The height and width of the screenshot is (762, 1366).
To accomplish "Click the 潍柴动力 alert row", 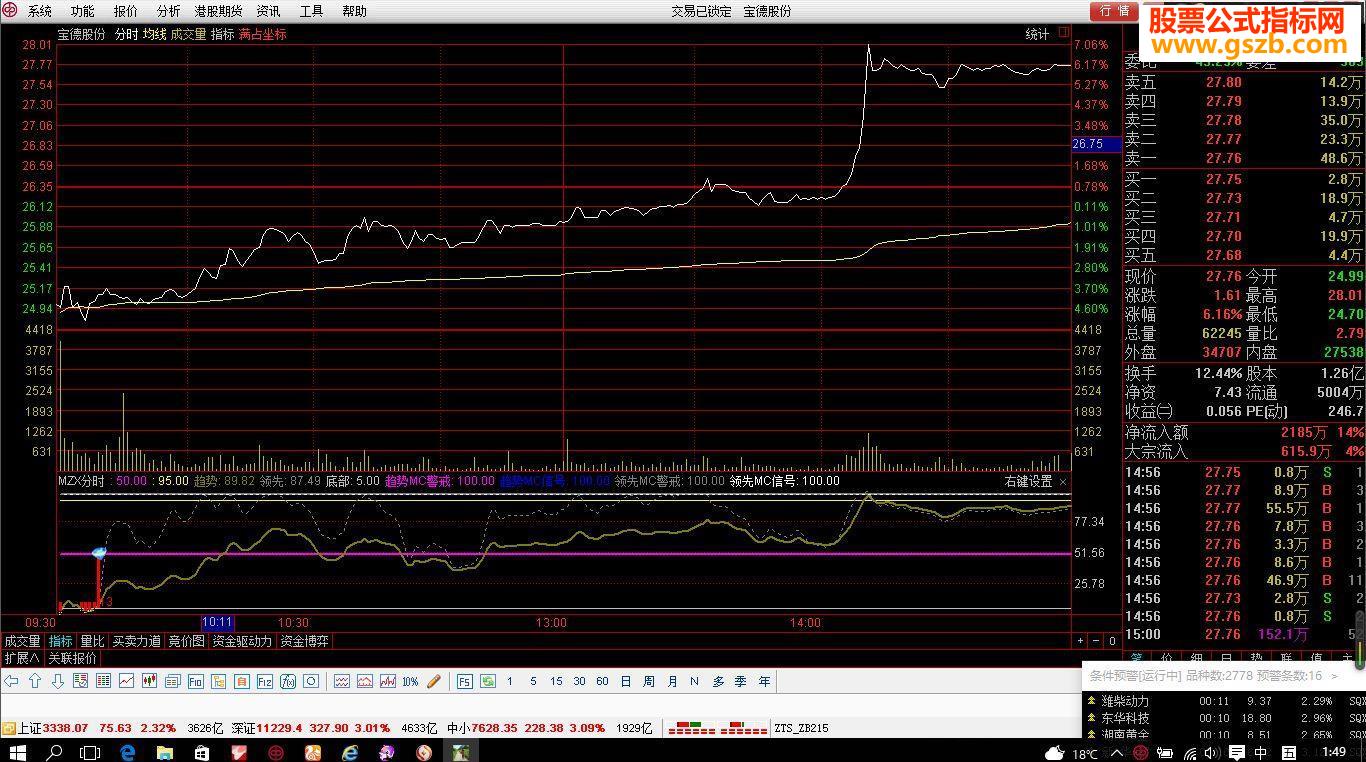I will tap(1224, 701).
